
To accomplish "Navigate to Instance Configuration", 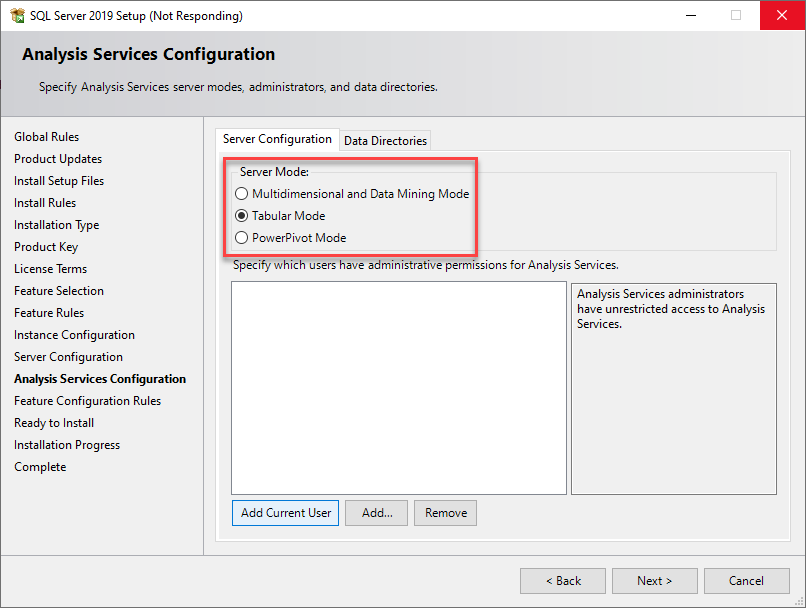I will (74, 334).
